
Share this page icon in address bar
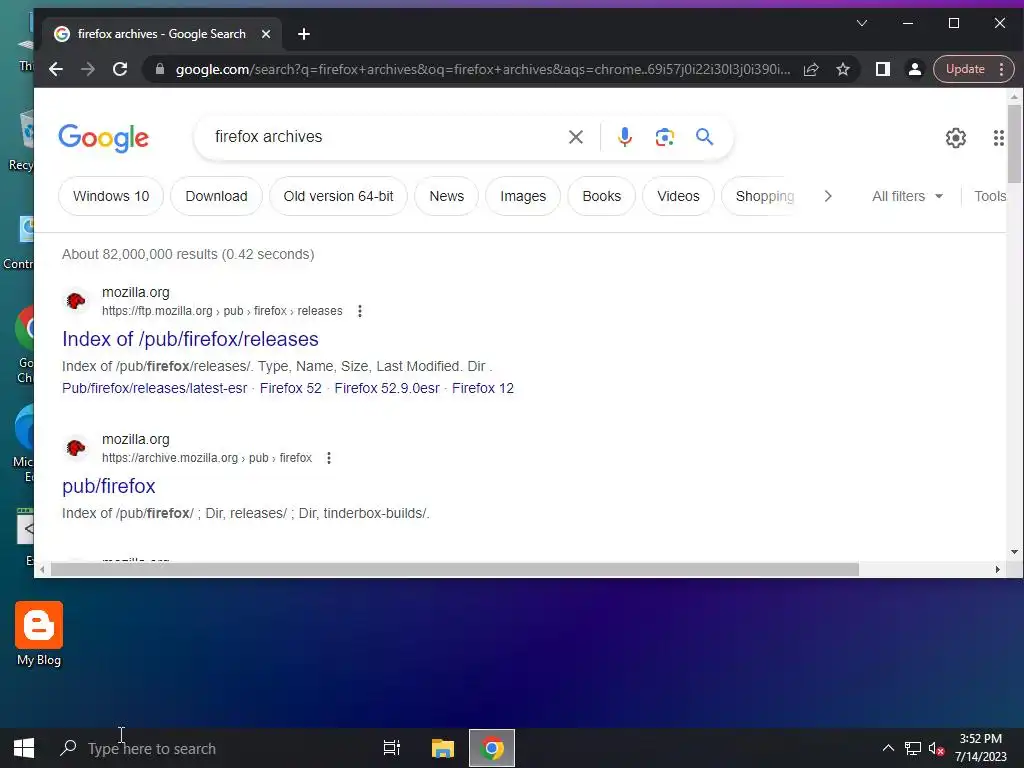click(811, 69)
